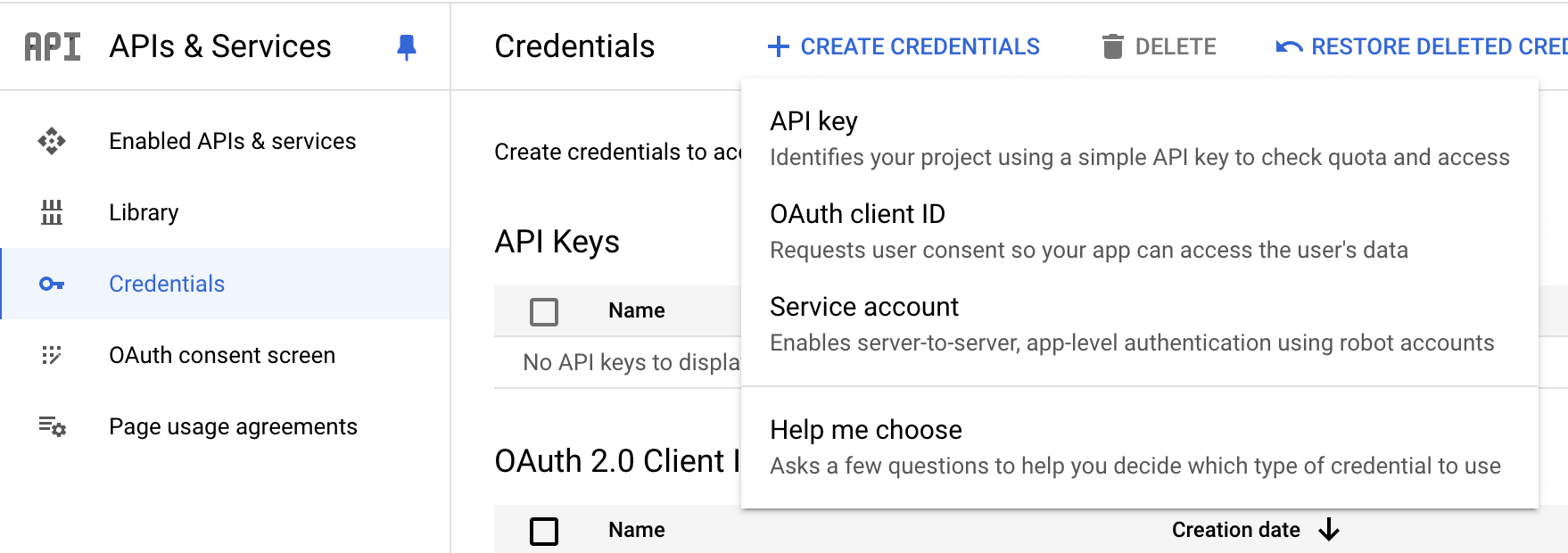This screenshot has width=1568, height=553.
Task: Toggle select-all checkbox in API Keys table
Action: [x=544, y=311]
